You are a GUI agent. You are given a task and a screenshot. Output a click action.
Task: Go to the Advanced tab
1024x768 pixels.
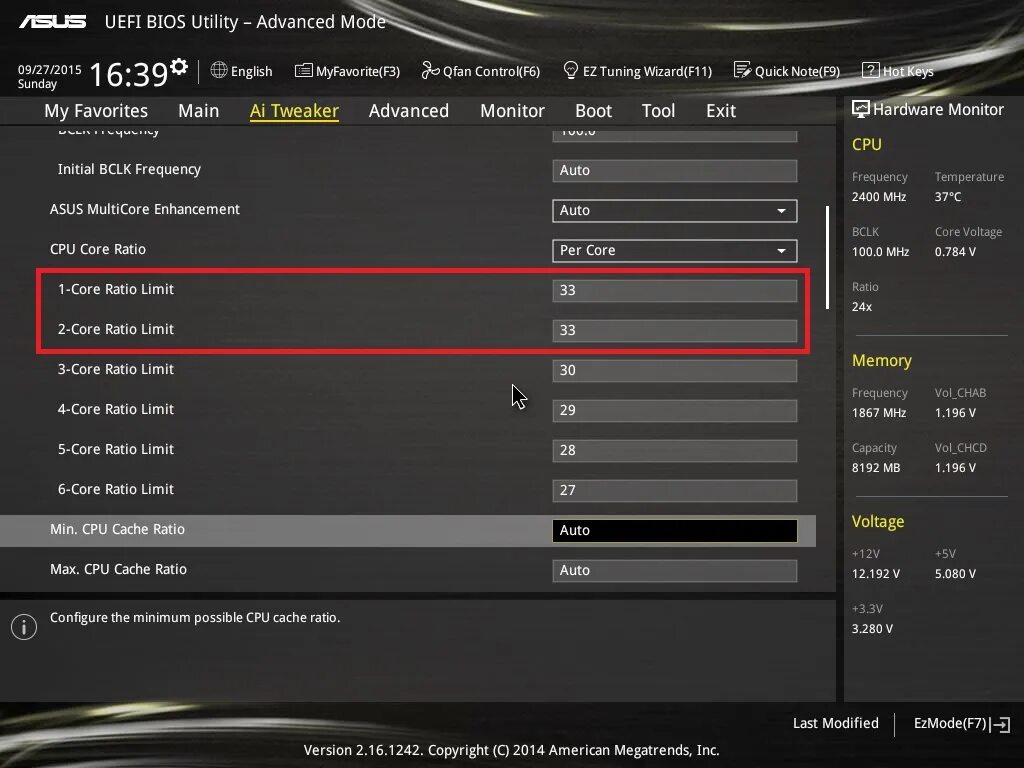(x=409, y=111)
